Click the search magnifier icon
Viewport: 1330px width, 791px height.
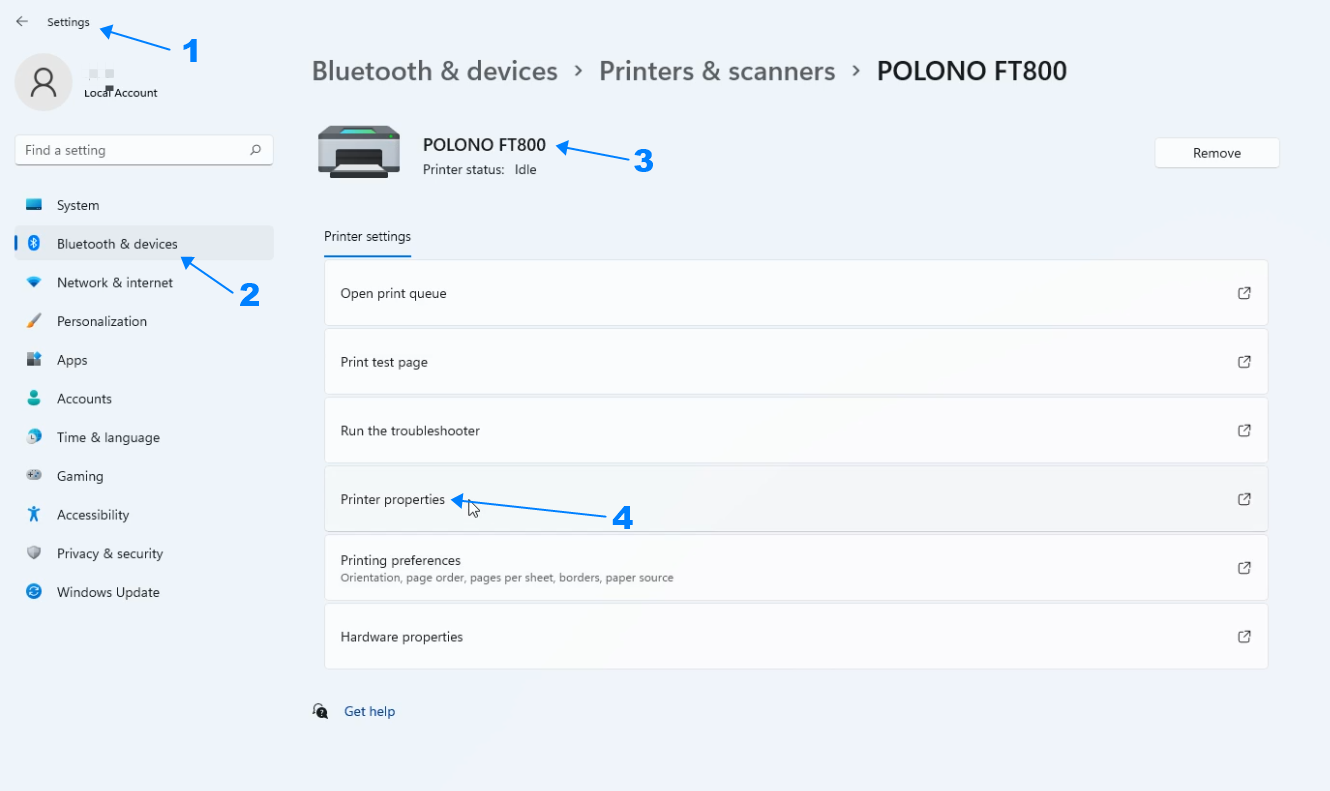pos(255,150)
